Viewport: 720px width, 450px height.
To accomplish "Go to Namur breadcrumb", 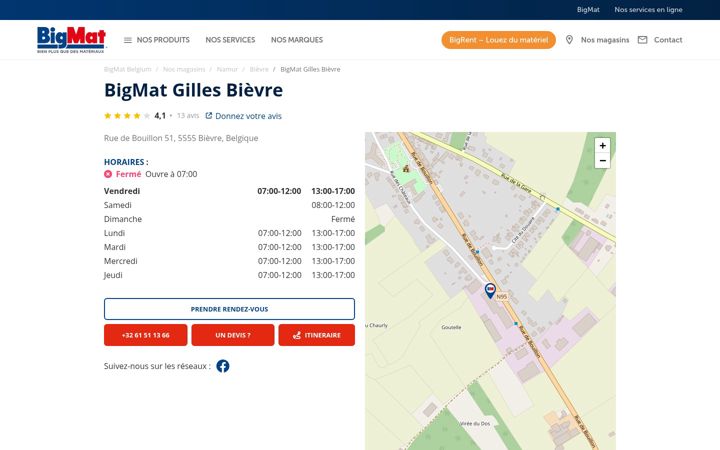I will [x=227, y=69].
